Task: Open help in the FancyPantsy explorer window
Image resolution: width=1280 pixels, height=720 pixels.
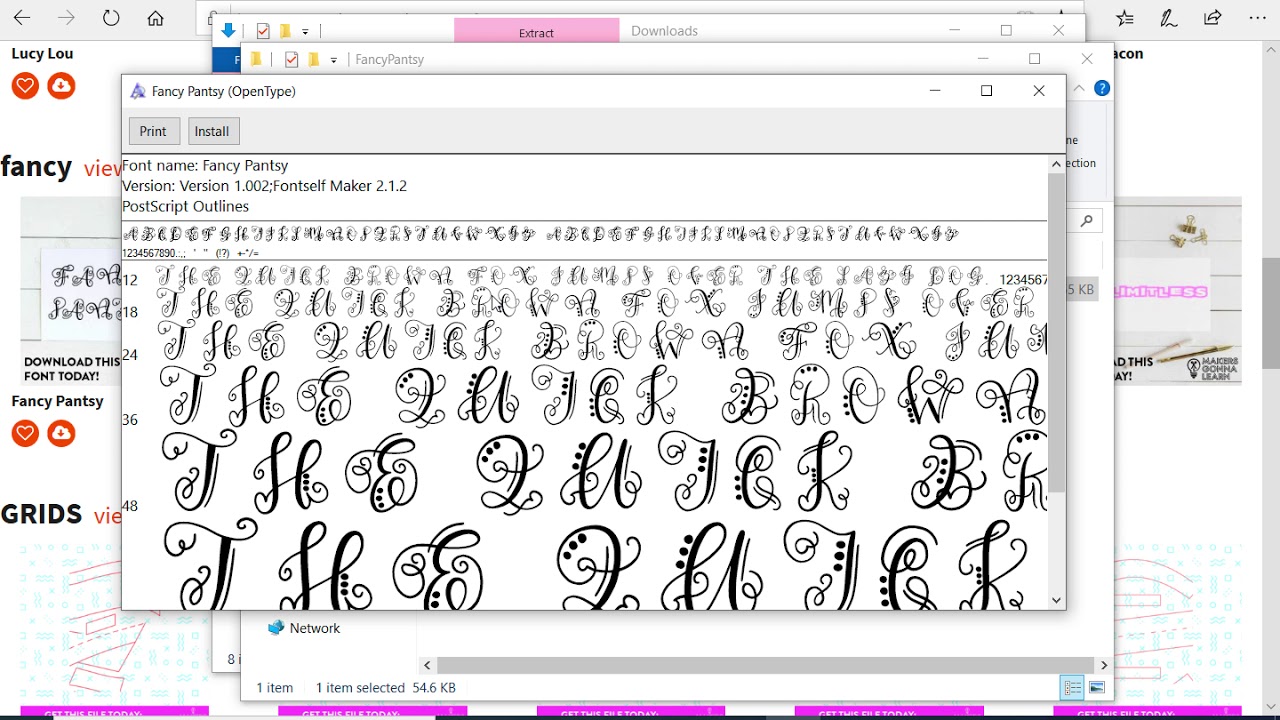Action: [x=1102, y=88]
